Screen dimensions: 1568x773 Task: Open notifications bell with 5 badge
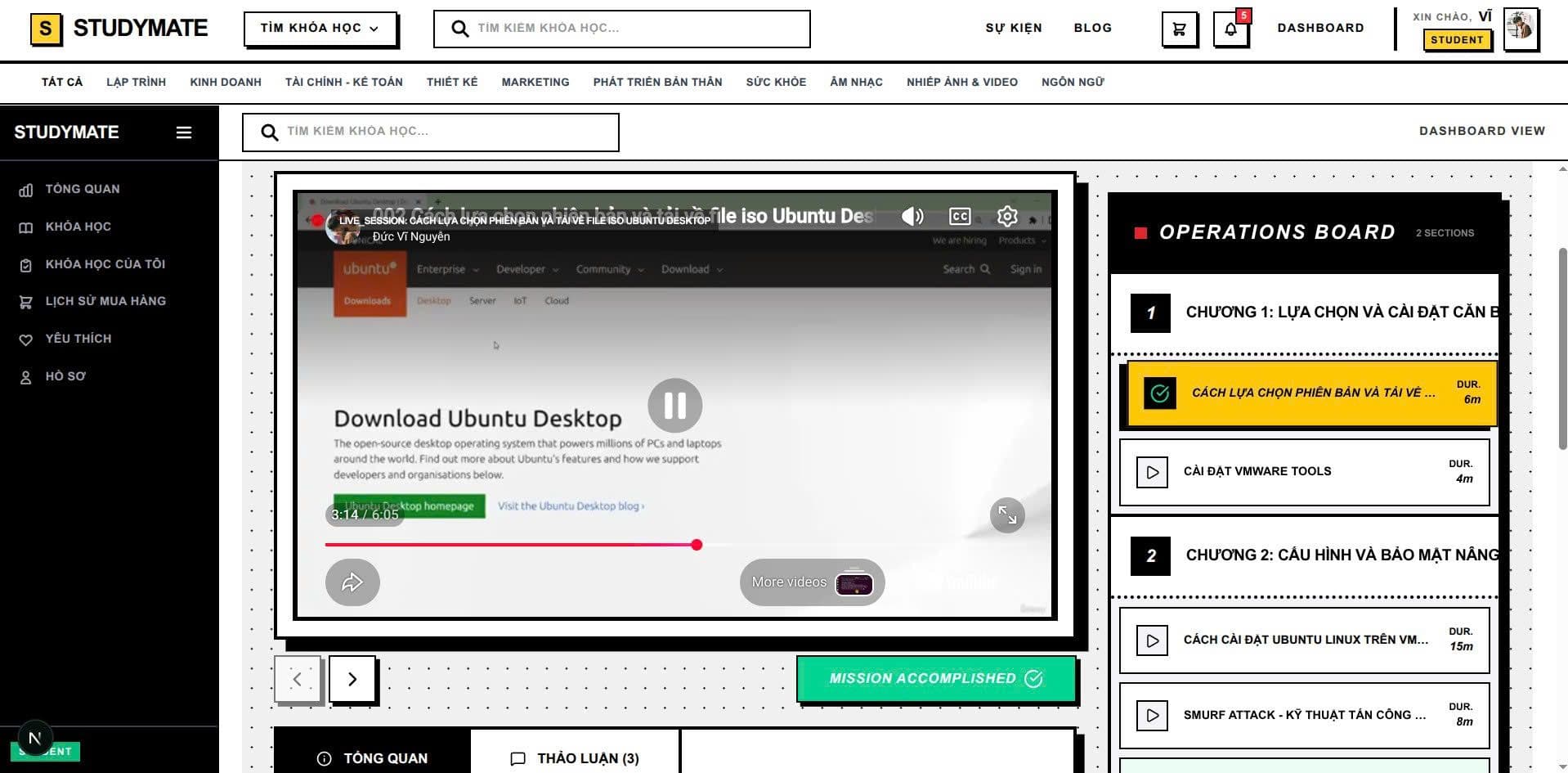click(x=1230, y=29)
